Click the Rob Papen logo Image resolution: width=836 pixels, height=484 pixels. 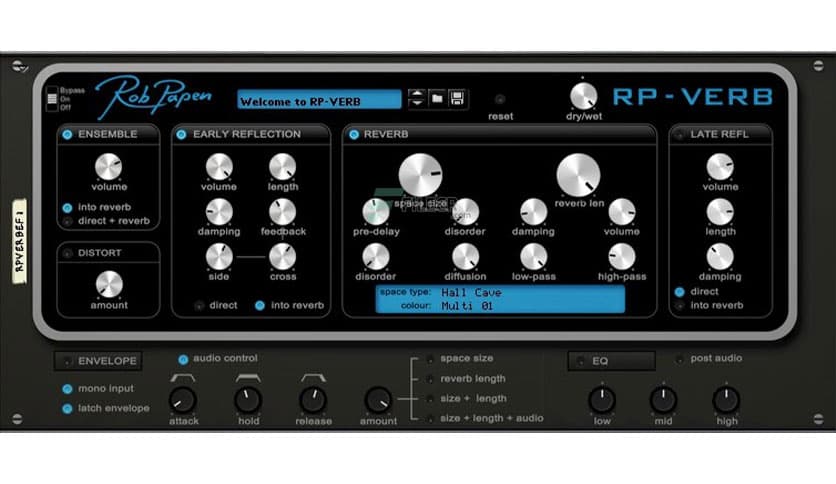pos(154,97)
